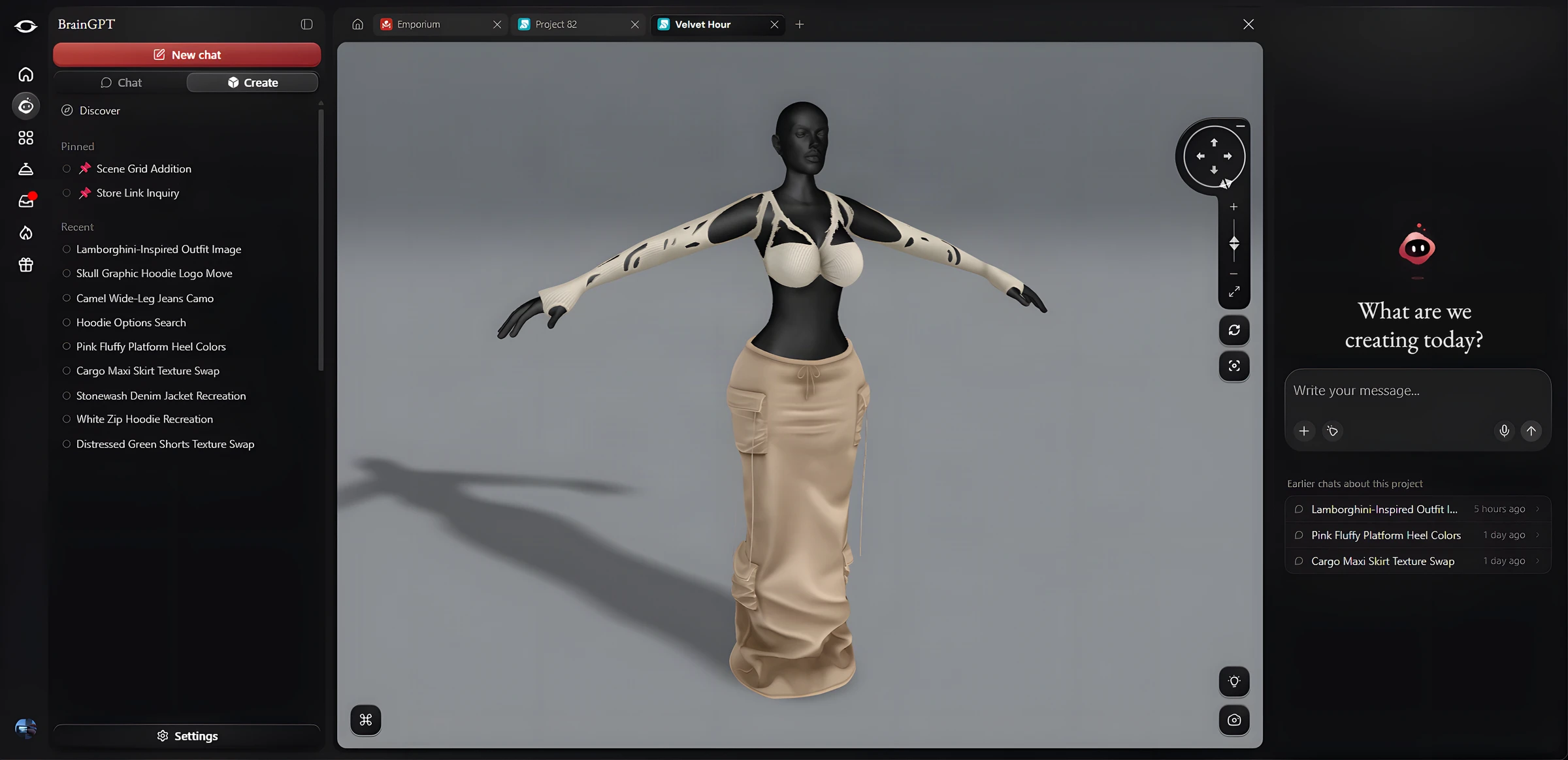This screenshot has width=1568, height=760.
Task: Select radio circle beside Store Link Inquiry
Action: point(67,193)
